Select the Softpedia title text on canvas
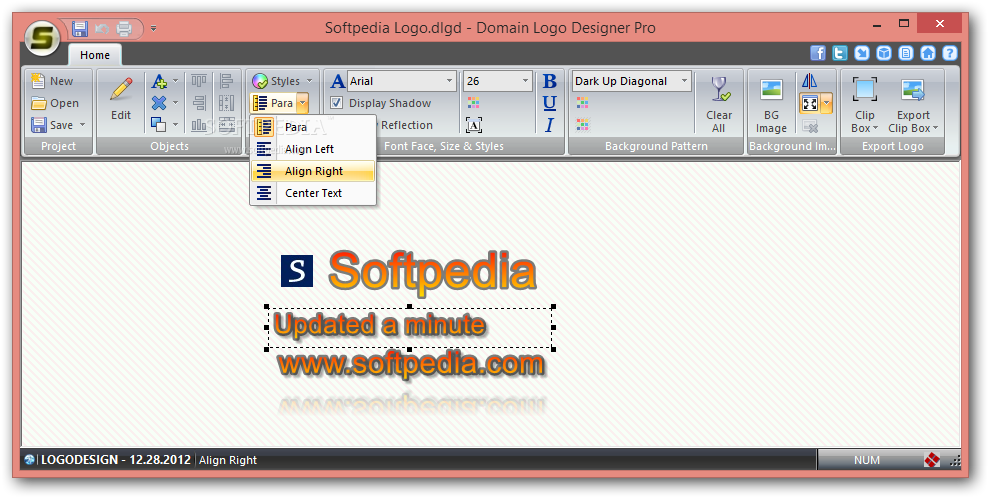This screenshot has width=989, height=498. [432, 272]
